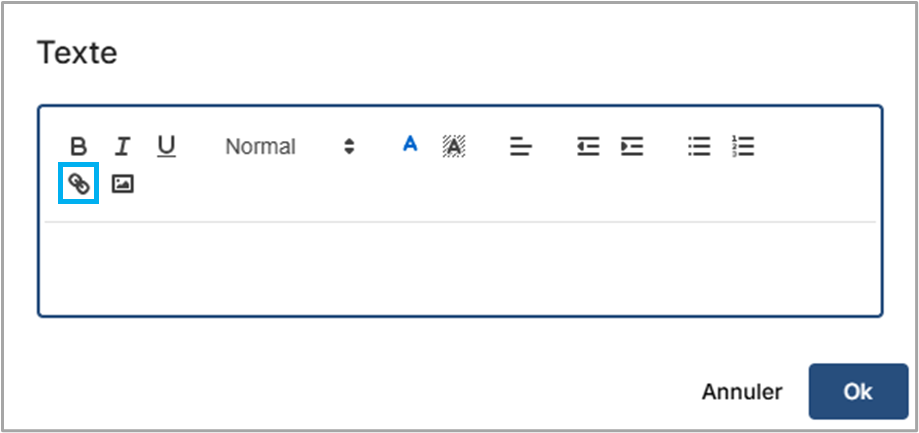Viewport: 919px width, 433px height.
Task: Click the empty toolbar space right of image icon
Action: 500,185
